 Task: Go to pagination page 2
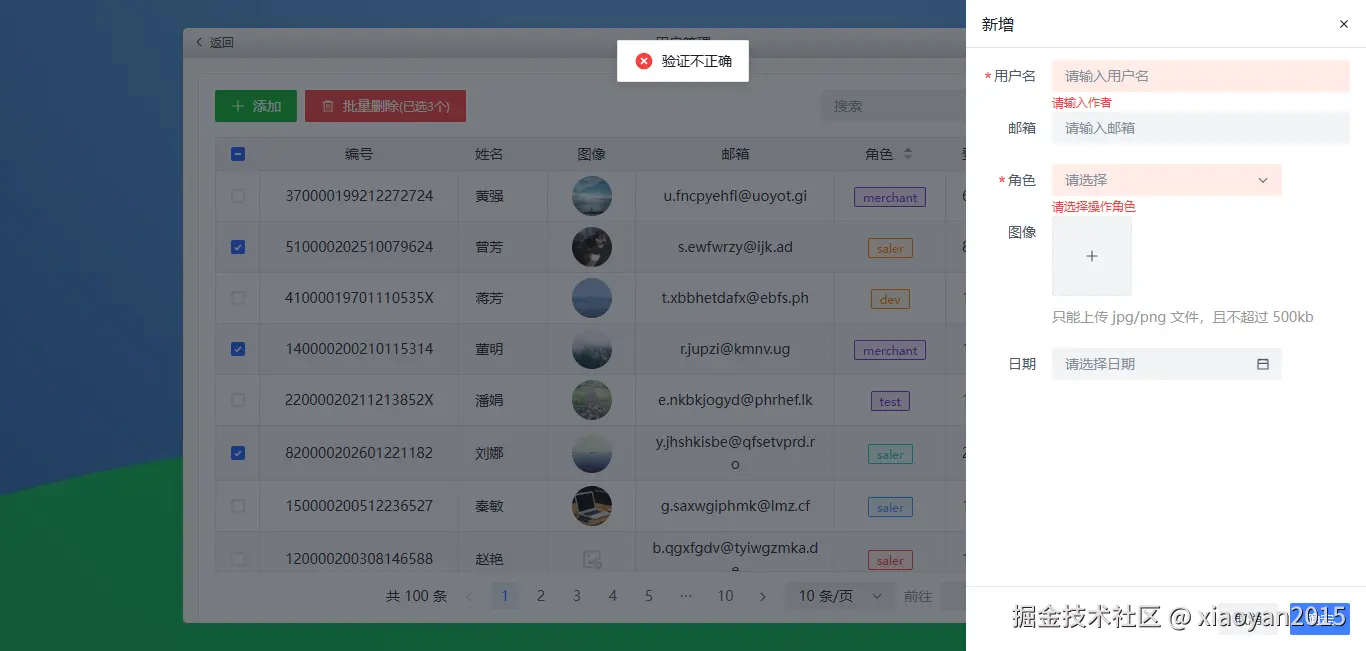coord(541,596)
